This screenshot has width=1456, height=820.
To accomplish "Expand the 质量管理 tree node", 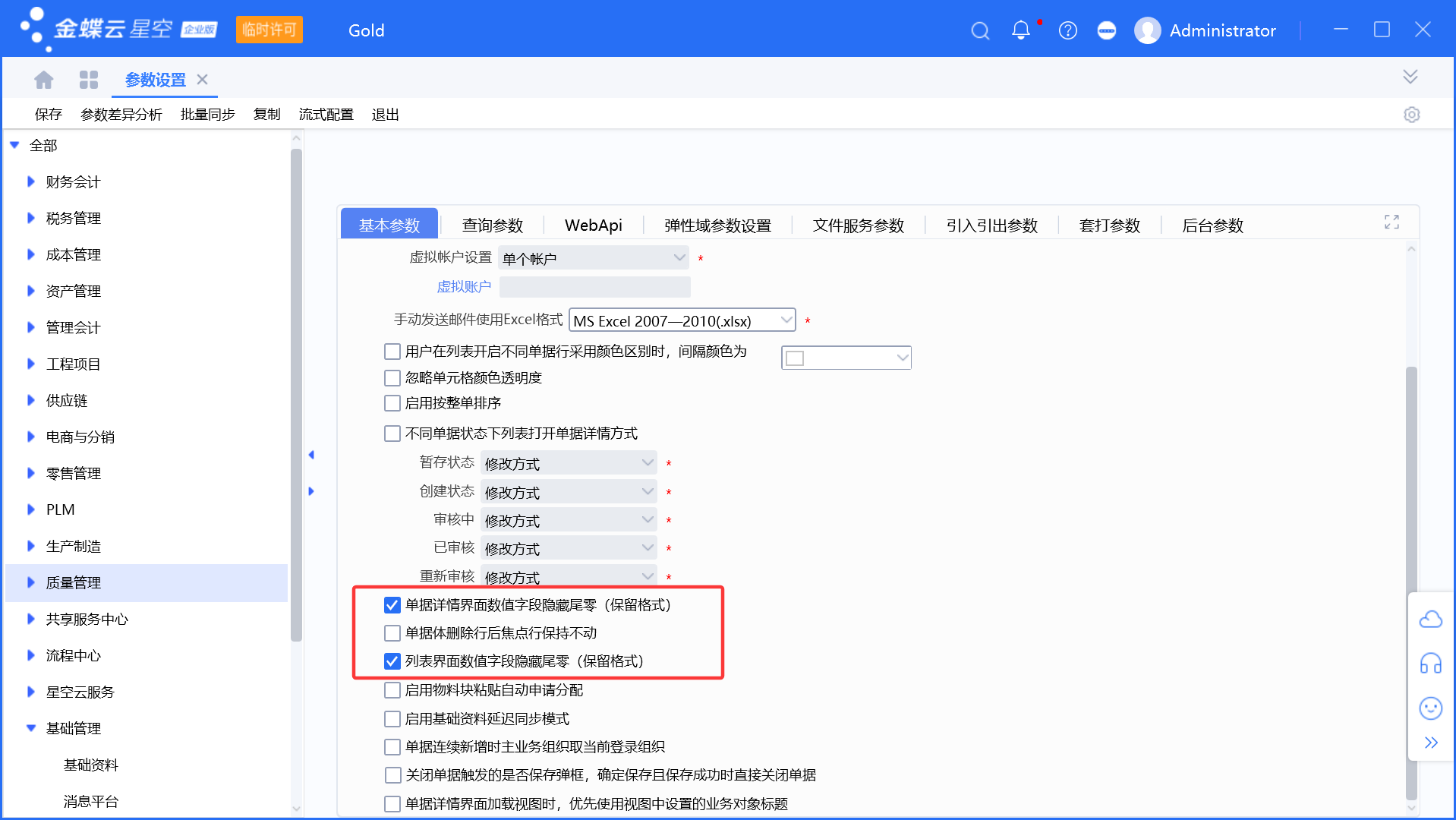I will click(x=30, y=582).
